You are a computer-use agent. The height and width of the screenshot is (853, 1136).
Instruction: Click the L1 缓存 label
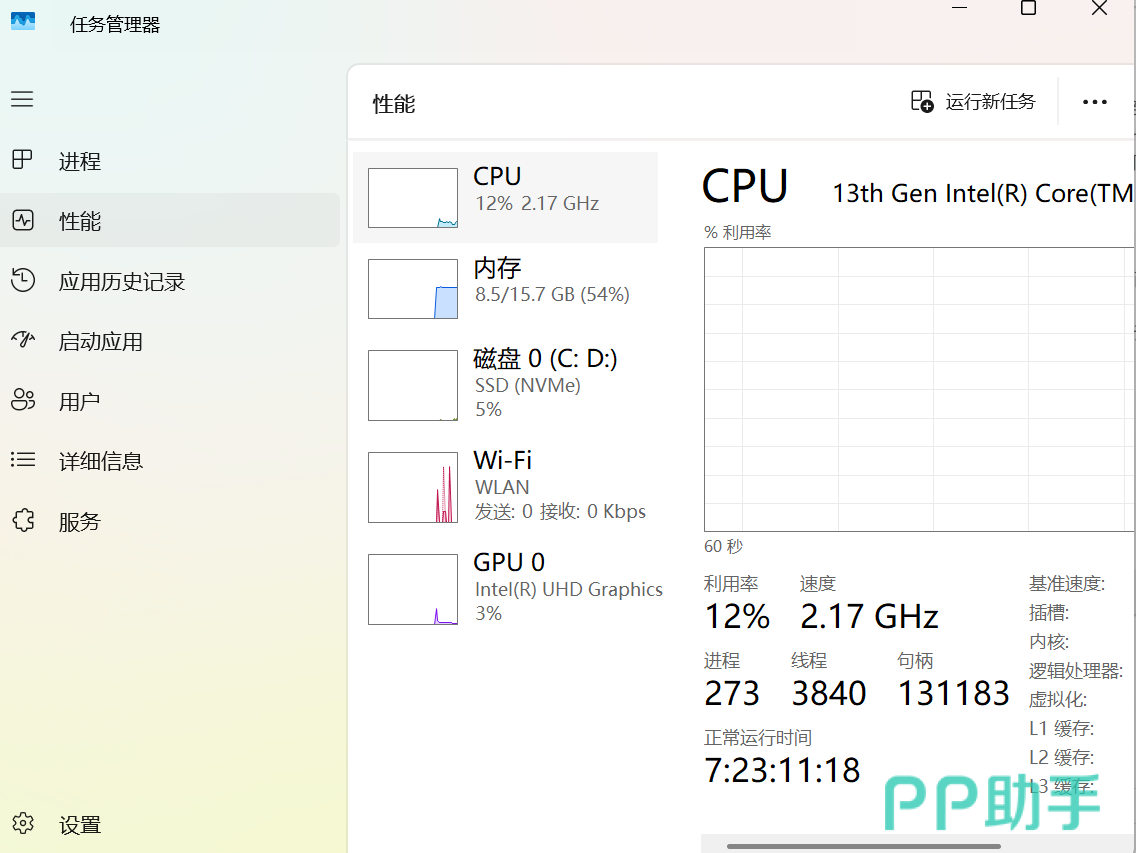click(1061, 728)
